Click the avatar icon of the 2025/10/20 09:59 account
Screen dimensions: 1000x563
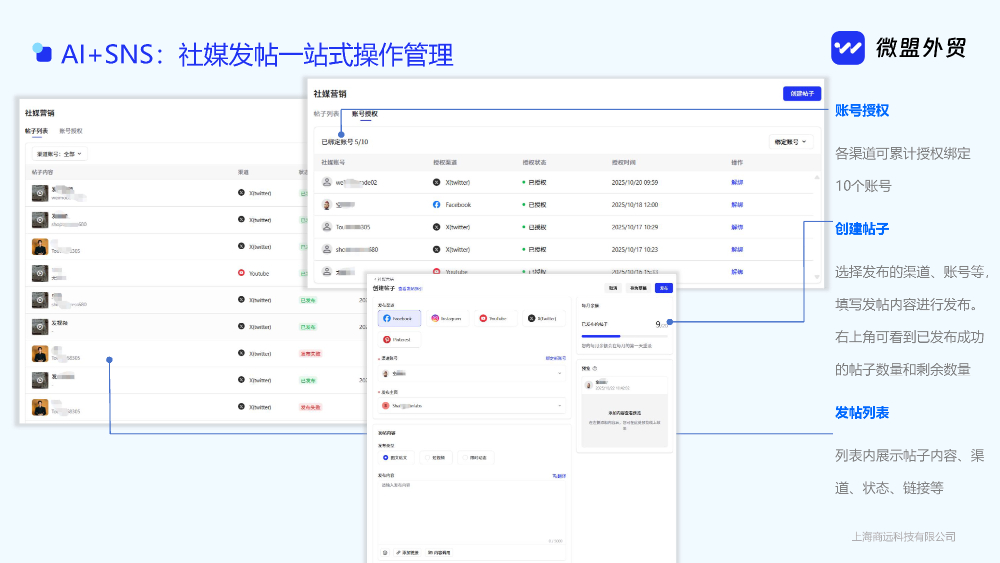click(x=327, y=182)
